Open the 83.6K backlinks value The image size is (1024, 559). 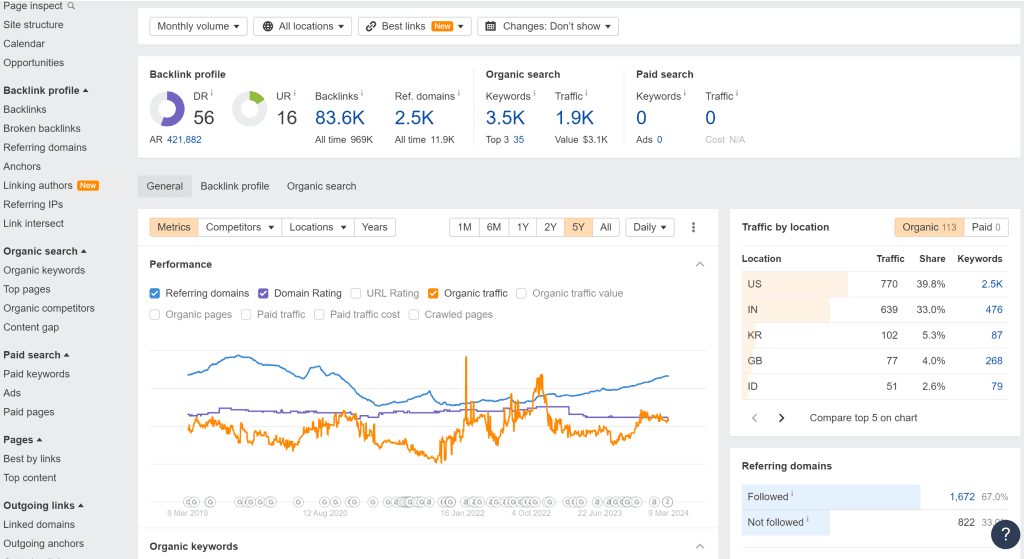point(340,118)
